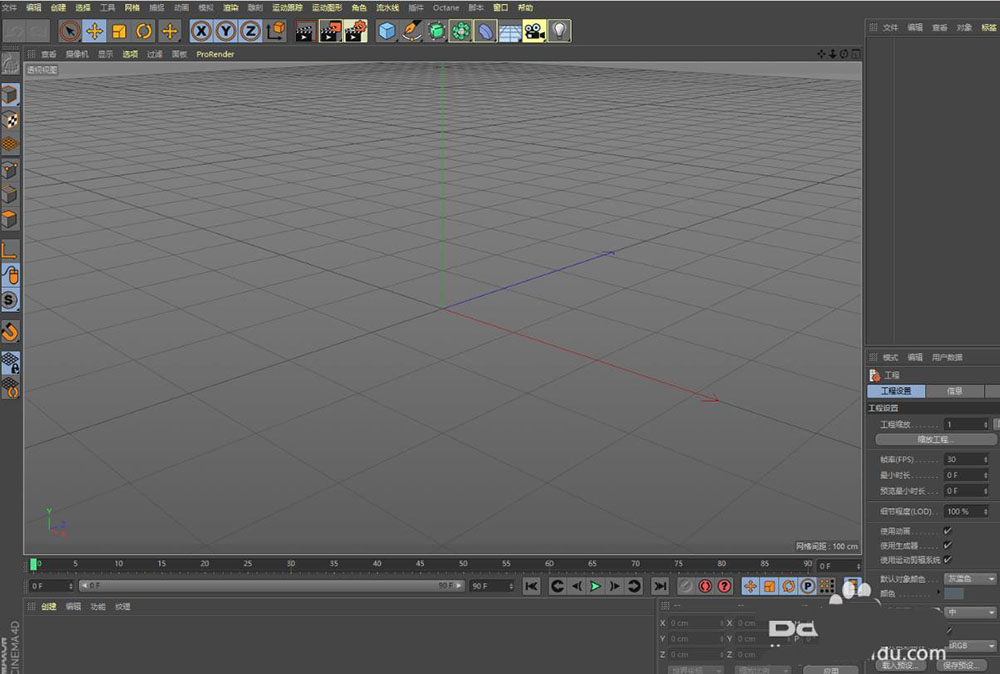The height and width of the screenshot is (674, 1000).
Task: Click the blue deformer icon
Action: point(485,31)
